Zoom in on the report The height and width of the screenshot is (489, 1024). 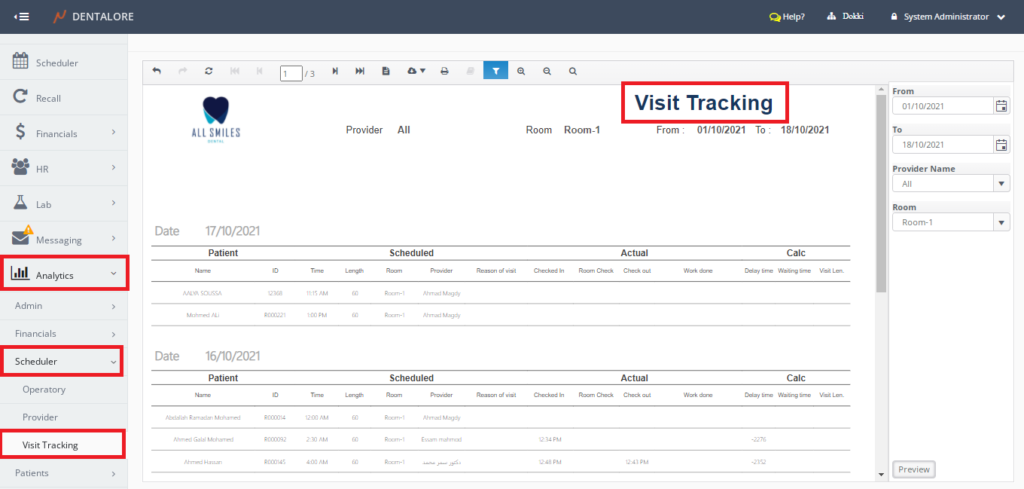click(x=521, y=71)
